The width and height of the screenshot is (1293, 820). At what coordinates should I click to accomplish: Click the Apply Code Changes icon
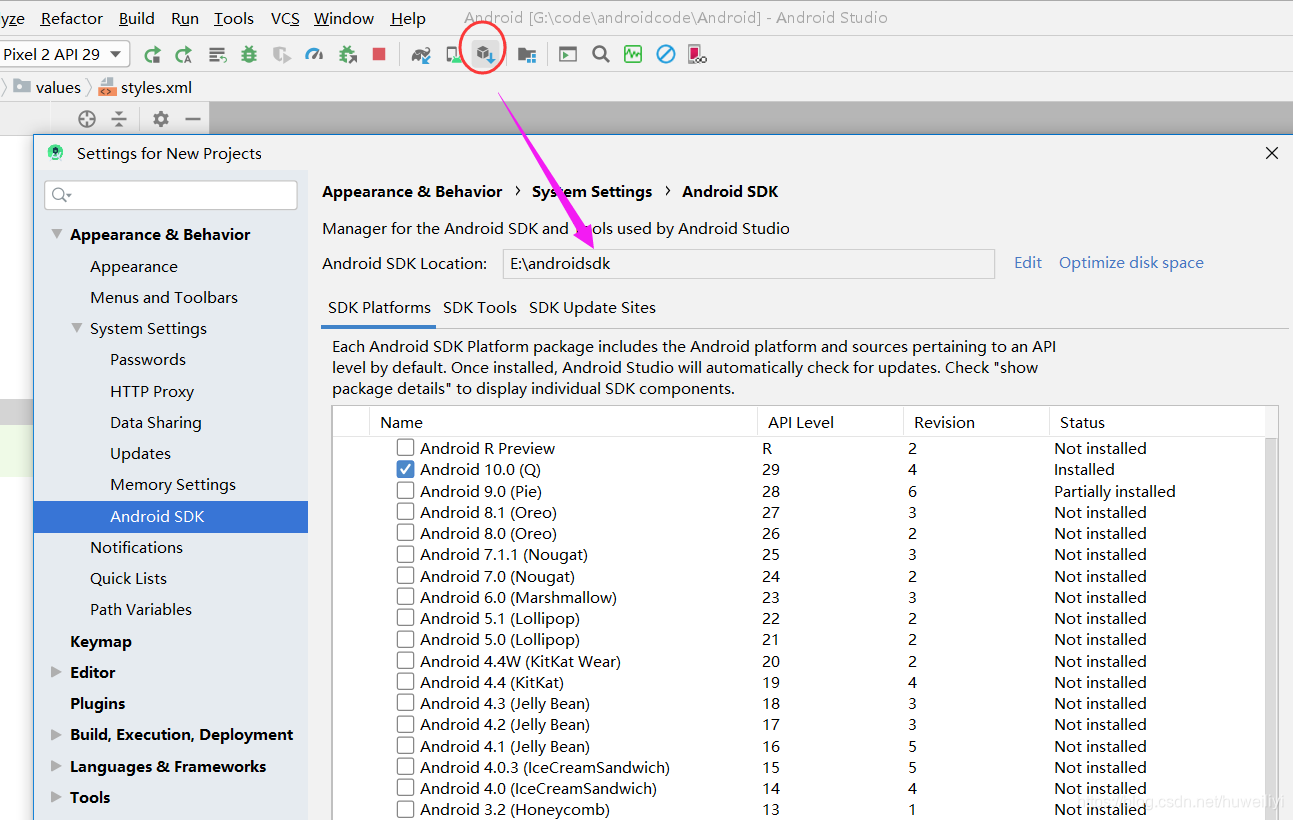[217, 54]
